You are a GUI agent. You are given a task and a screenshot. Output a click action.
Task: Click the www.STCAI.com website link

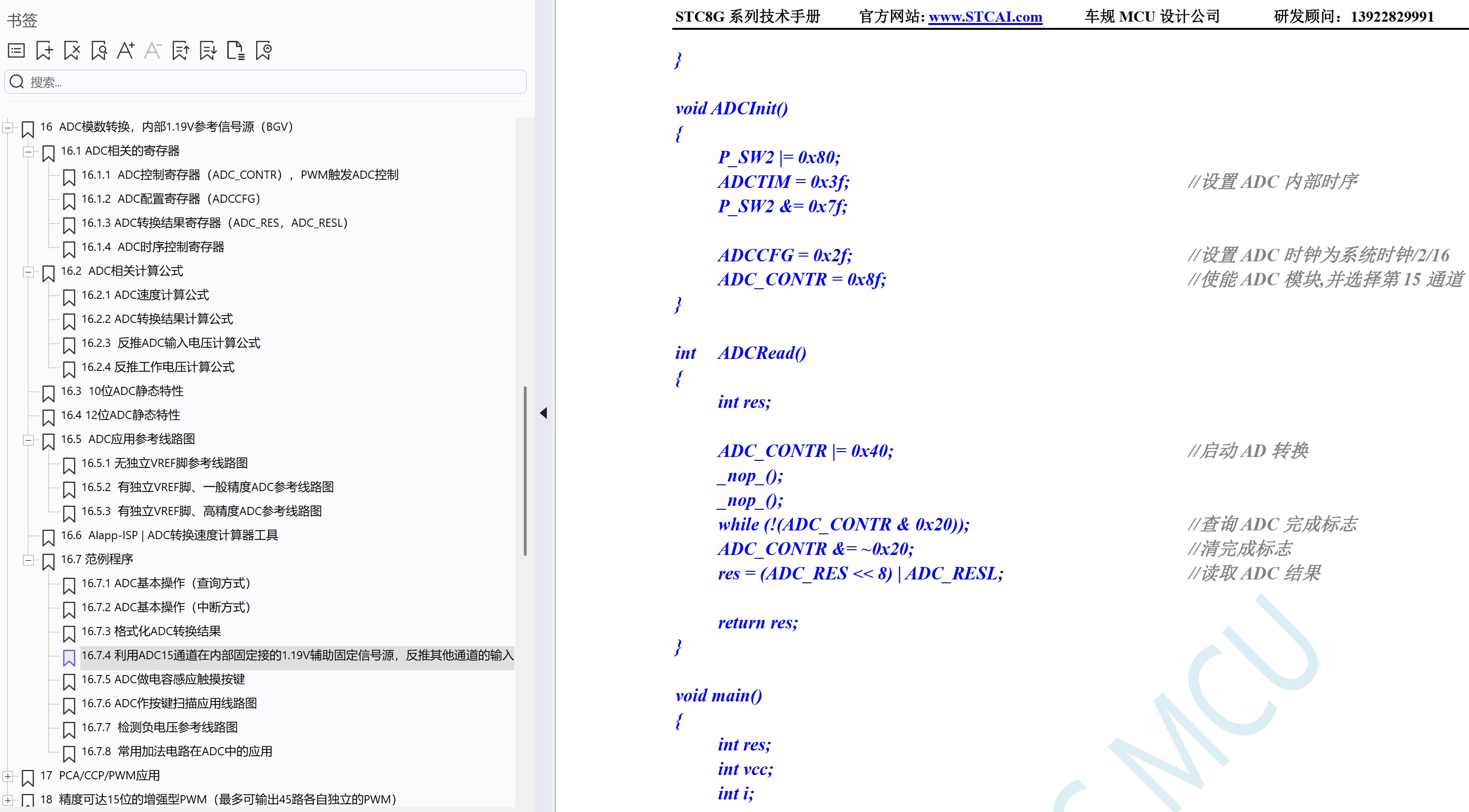[985, 17]
